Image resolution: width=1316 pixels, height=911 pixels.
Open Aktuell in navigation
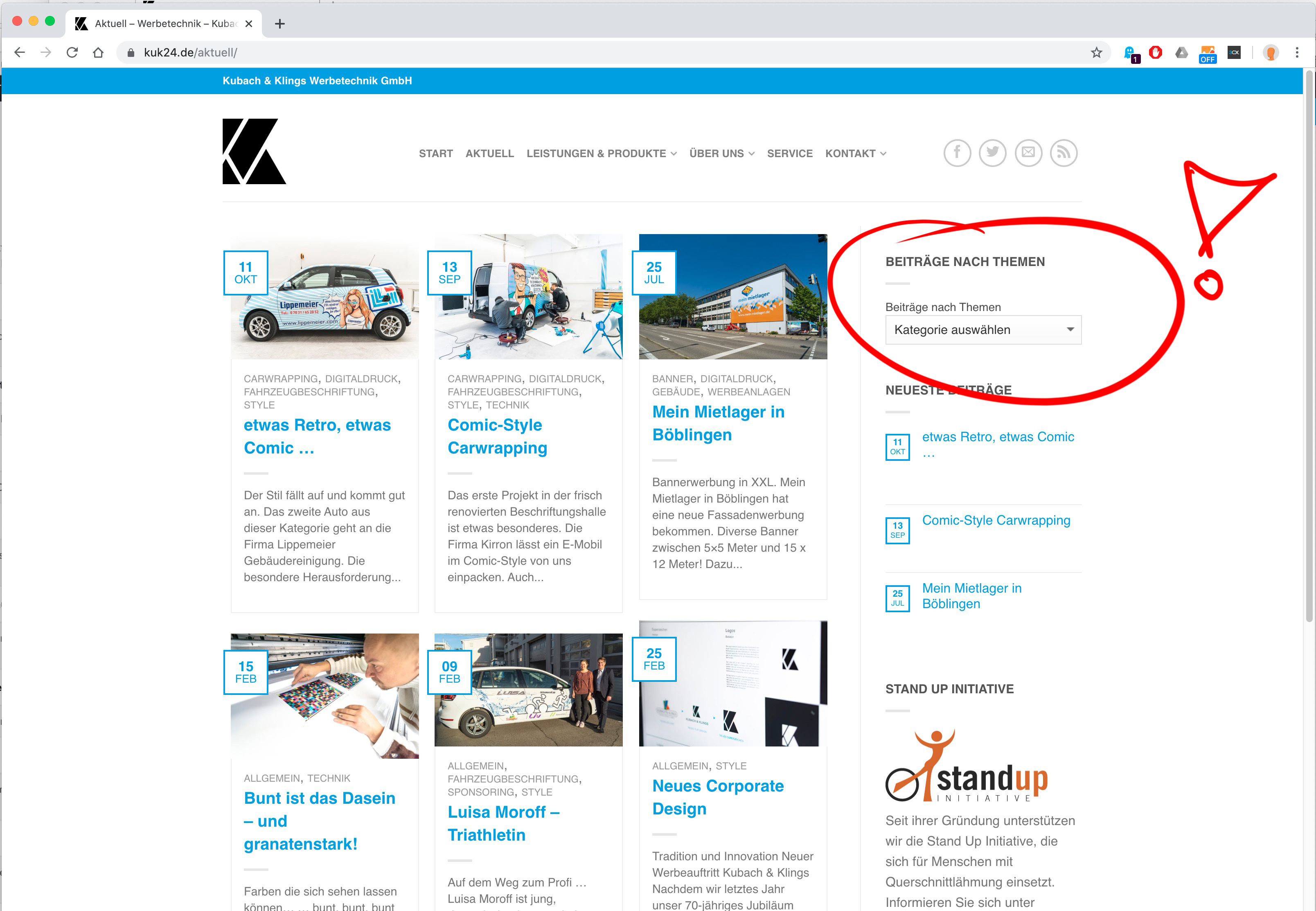click(x=490, y=153)
